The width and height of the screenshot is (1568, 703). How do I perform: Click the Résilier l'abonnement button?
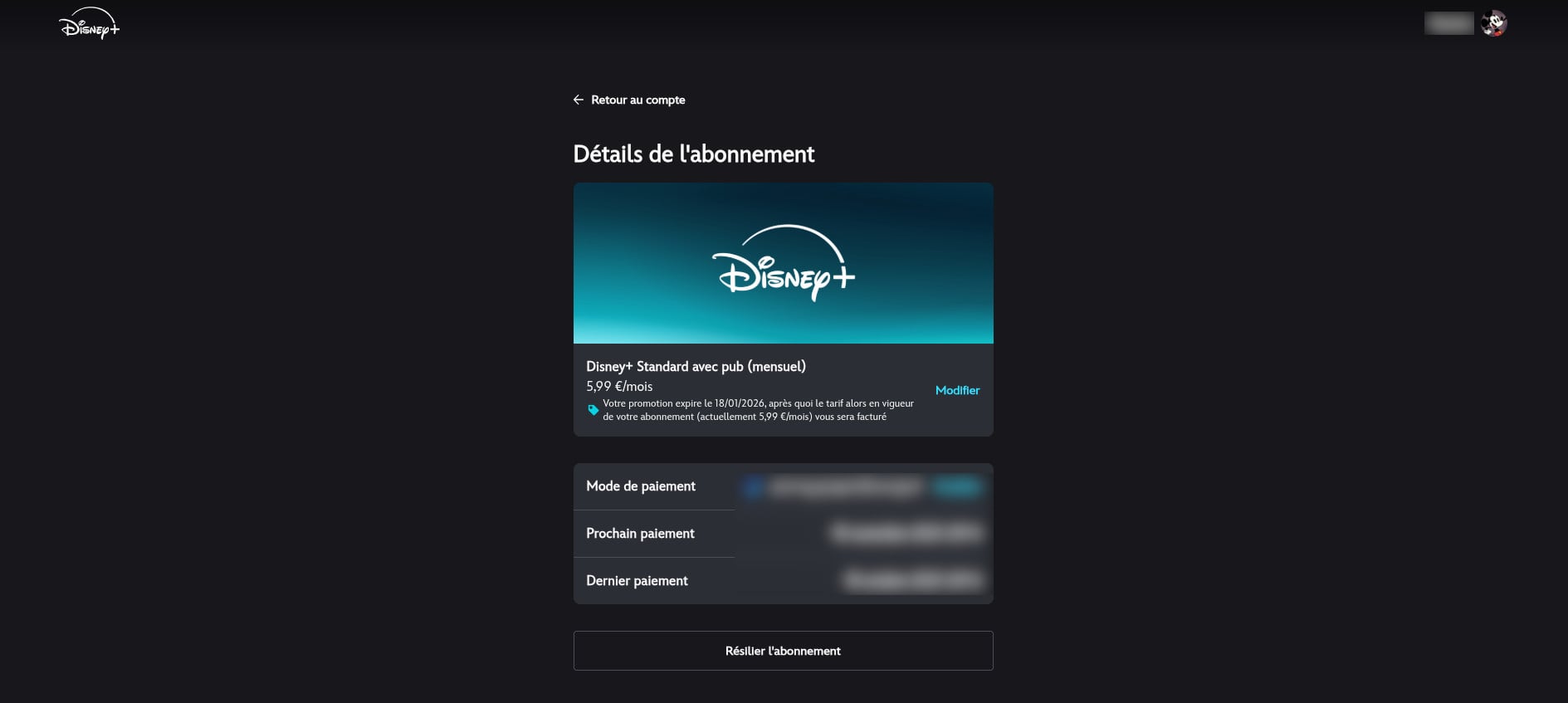(x=783, y=651)
